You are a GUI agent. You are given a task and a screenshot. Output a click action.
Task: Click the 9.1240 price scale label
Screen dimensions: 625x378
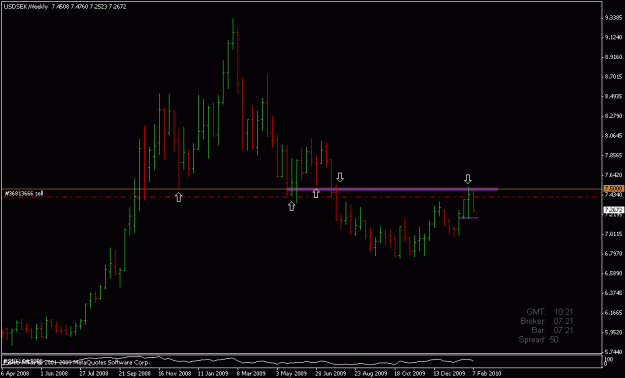[613, 37]
